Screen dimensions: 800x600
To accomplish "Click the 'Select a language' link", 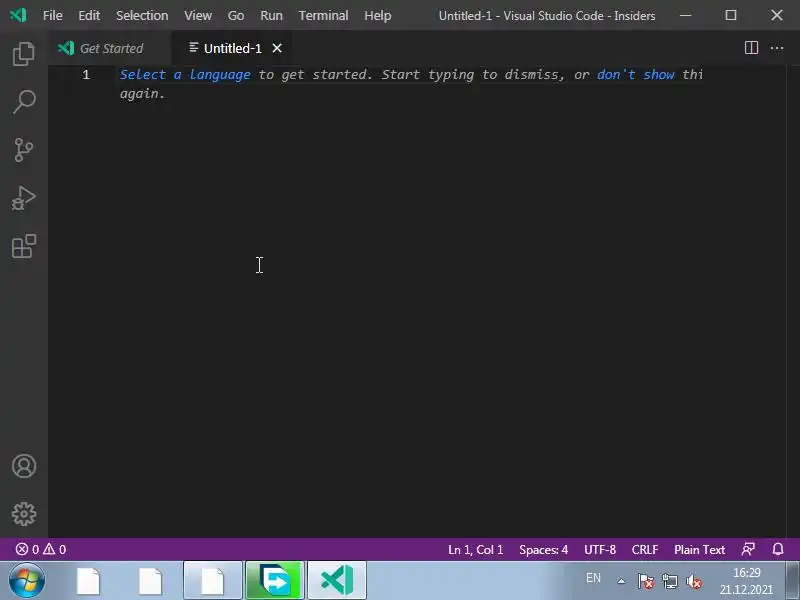I will [185, 74].
